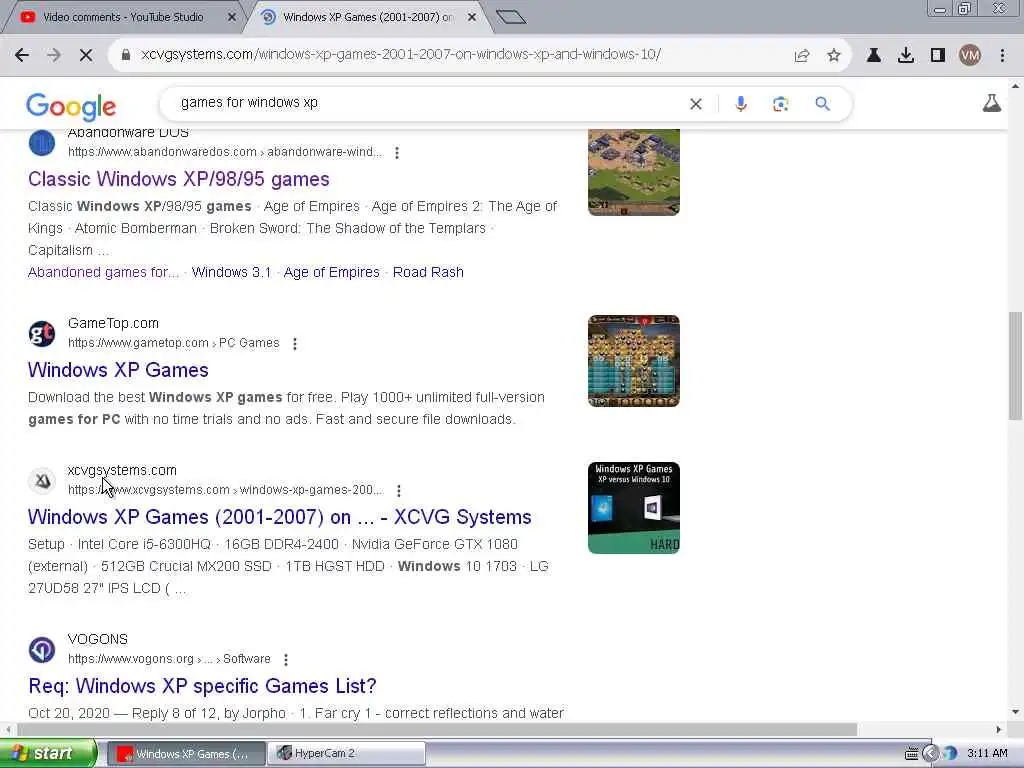Open more options for Abandonware DOS result

(397, 153)
